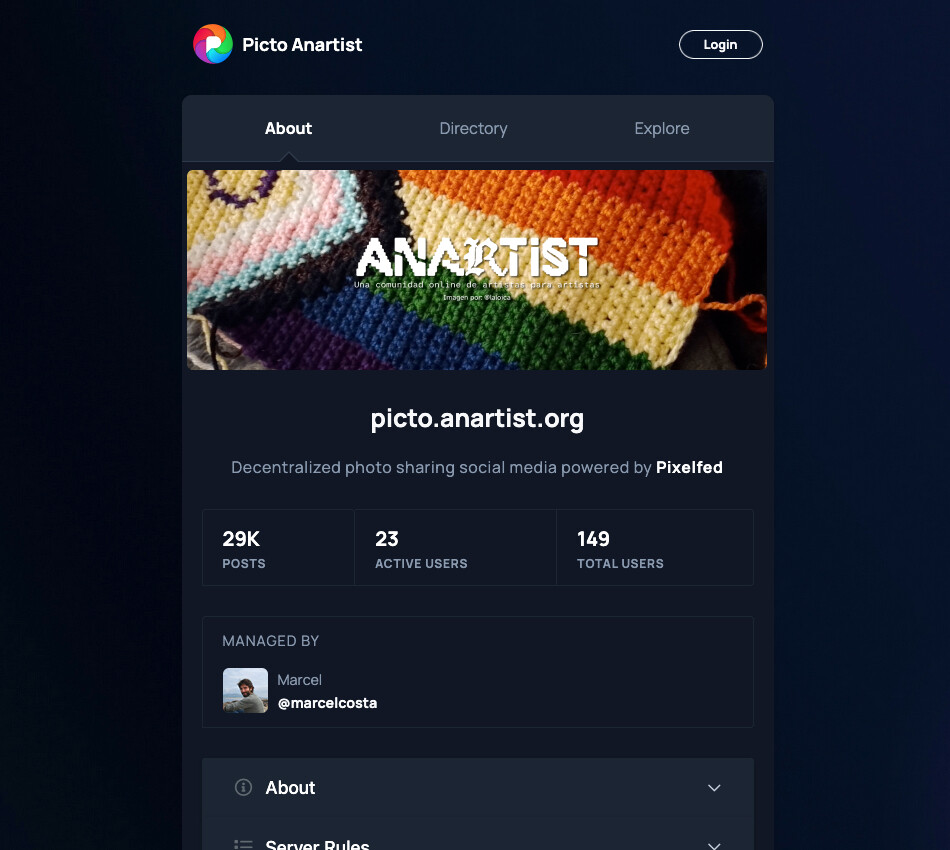
Task: Switch to the Directory tab
Action: click(x=473, y=128)
